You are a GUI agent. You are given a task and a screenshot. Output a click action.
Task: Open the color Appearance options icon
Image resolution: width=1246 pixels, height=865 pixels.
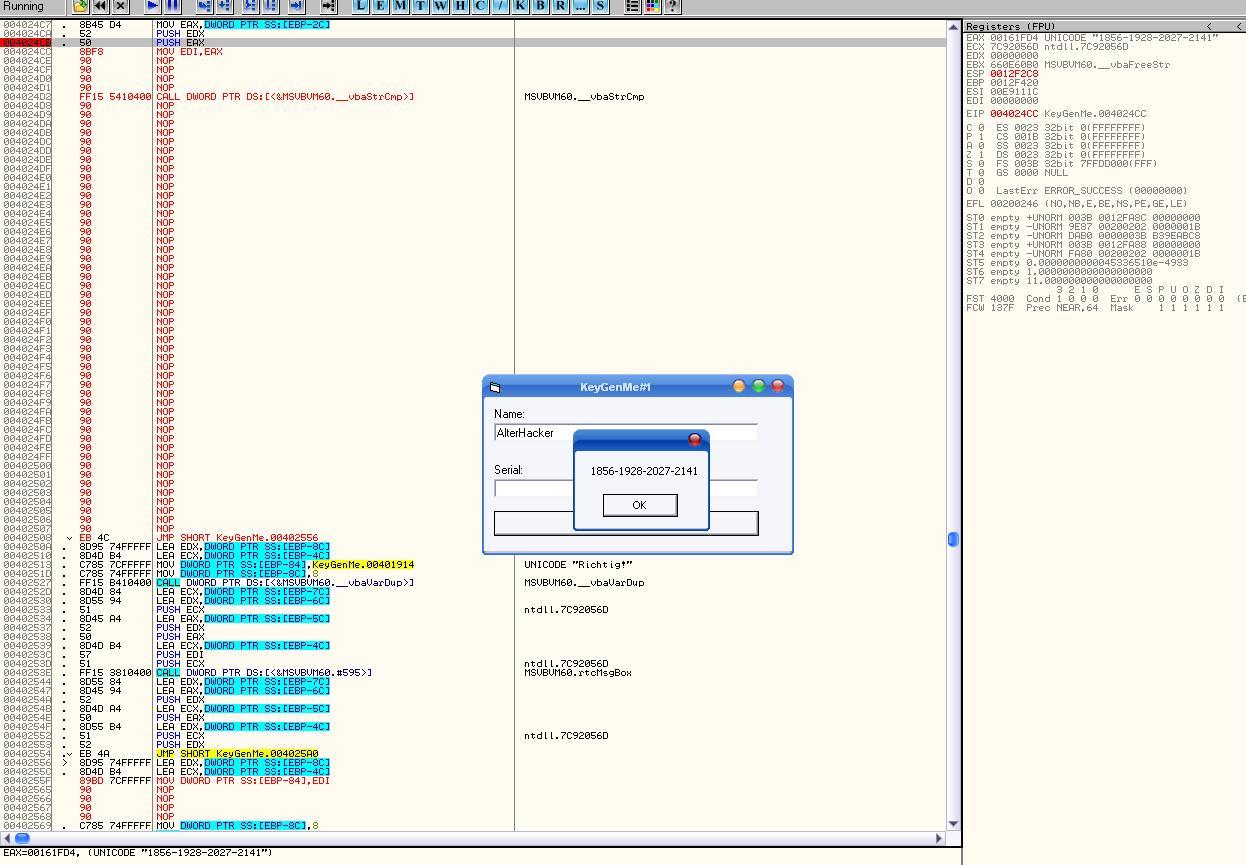pyautogui.click(x=652, y=6)
